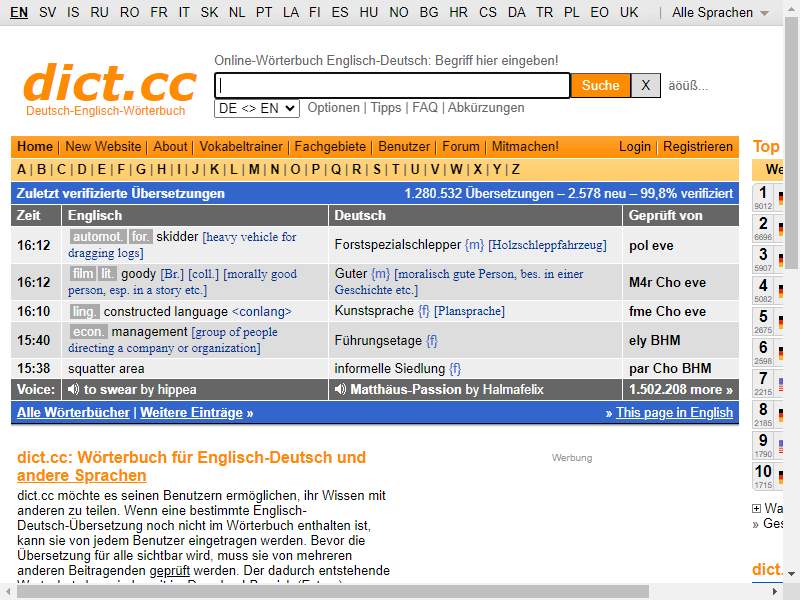Play voice audio for "to swear"

coord(73,389)
